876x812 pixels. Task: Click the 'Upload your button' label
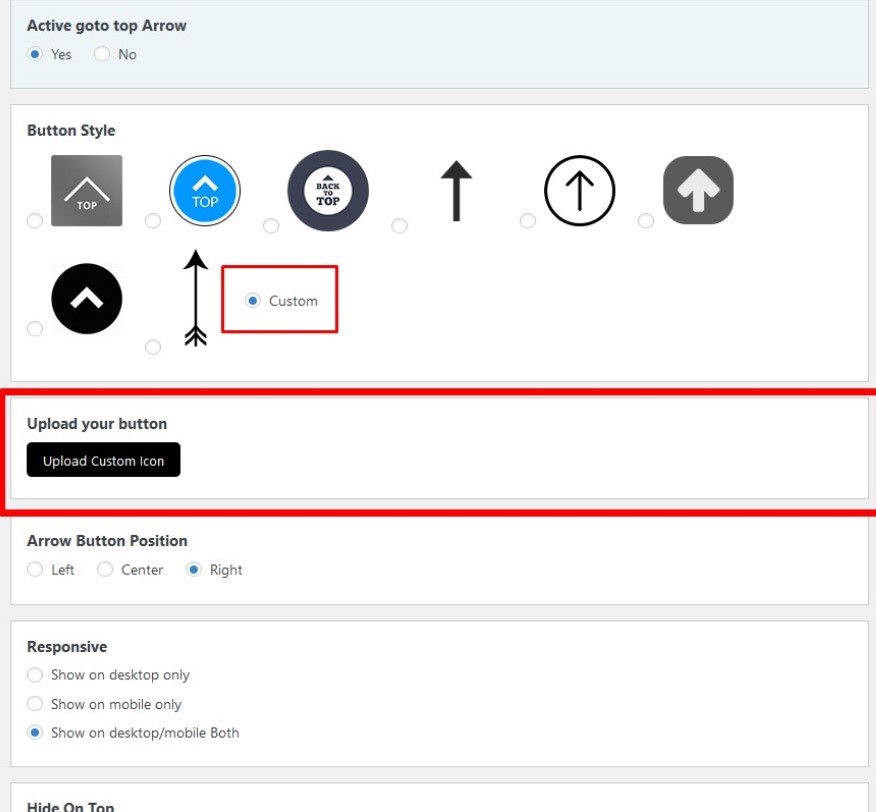coord(96,423)
